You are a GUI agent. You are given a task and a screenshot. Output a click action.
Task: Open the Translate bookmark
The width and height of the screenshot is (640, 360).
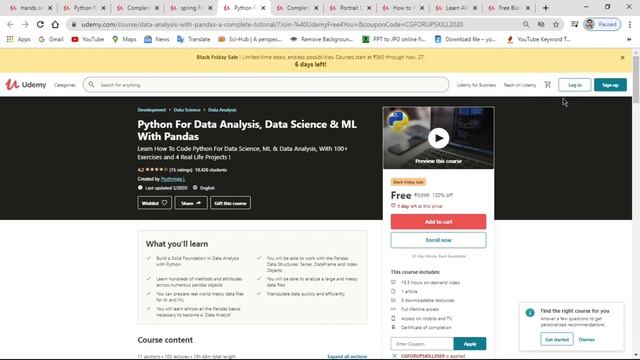point(193,39)
